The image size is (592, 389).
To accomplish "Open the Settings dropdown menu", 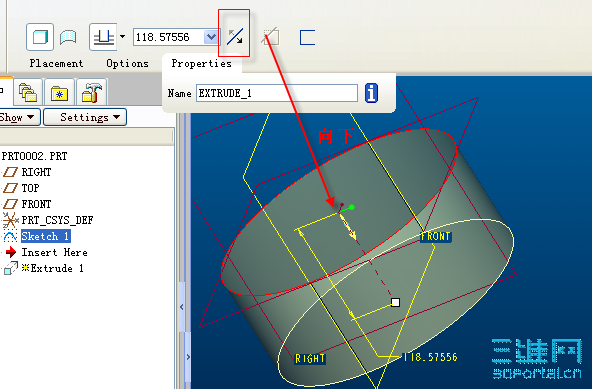I will [x=85, y=117].
